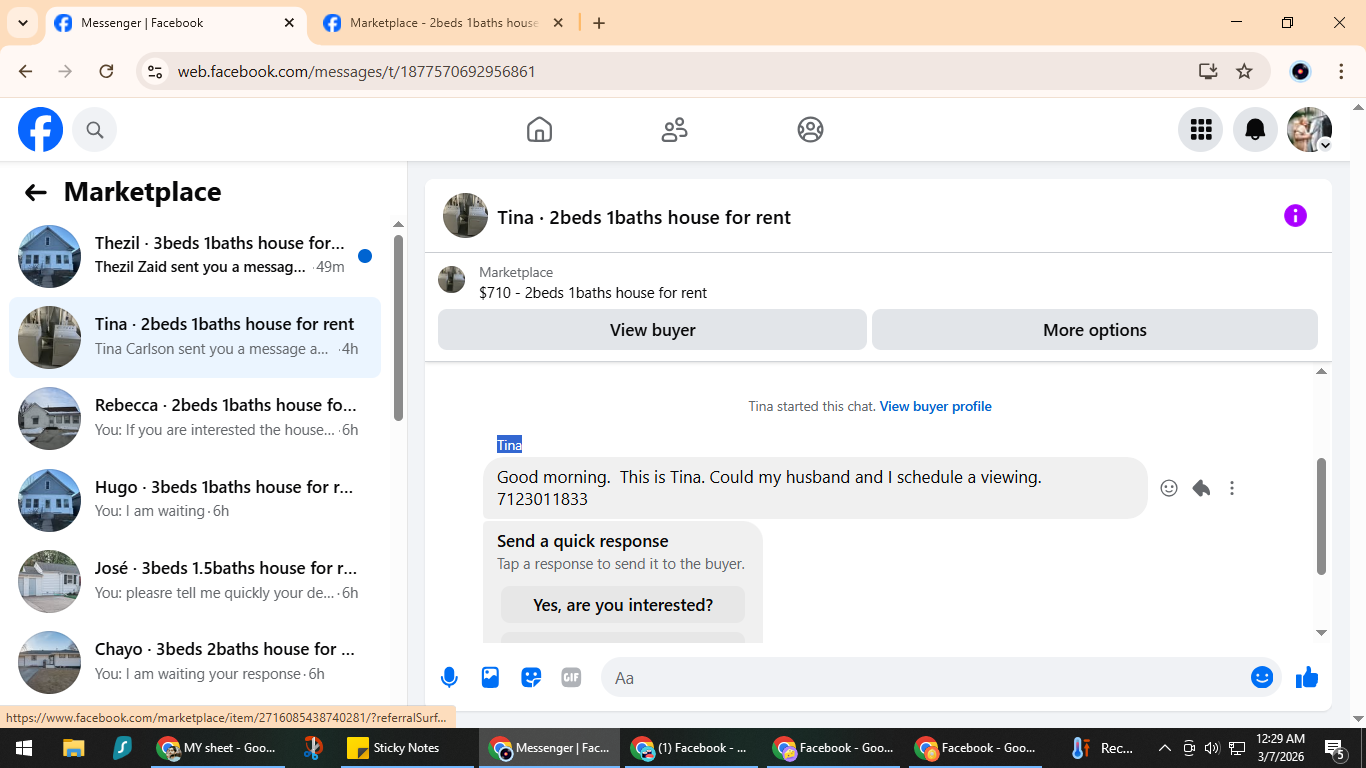Open the Hugo 3beds 1baths conversation

pyautogui.click(x=195, y=499)
